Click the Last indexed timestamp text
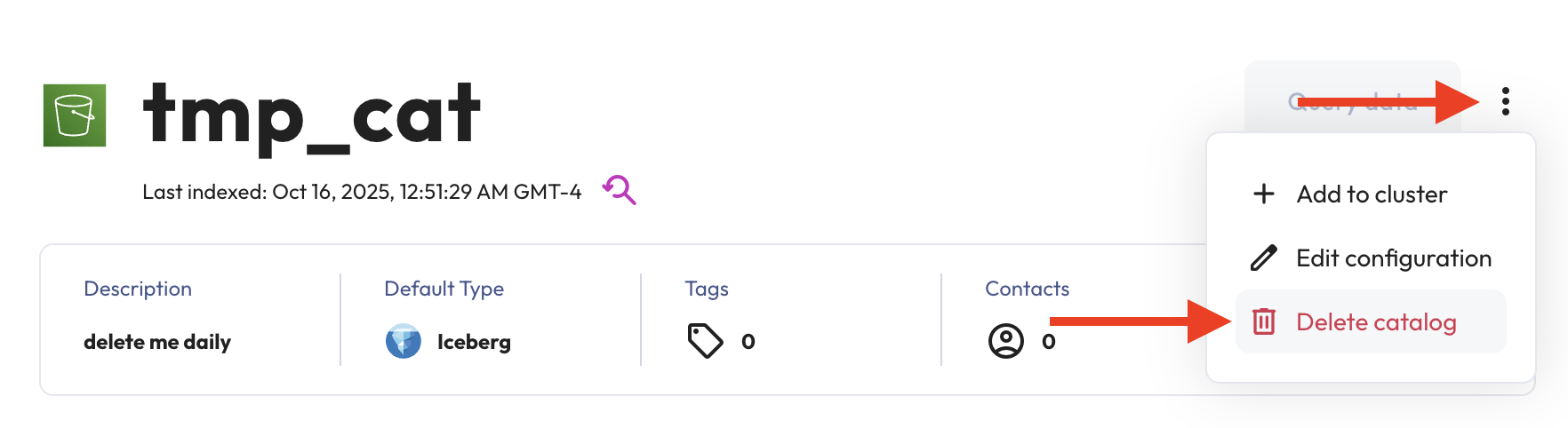This screenshot has height=428, width=1568. pyautogui.click(x=362, y=192)
